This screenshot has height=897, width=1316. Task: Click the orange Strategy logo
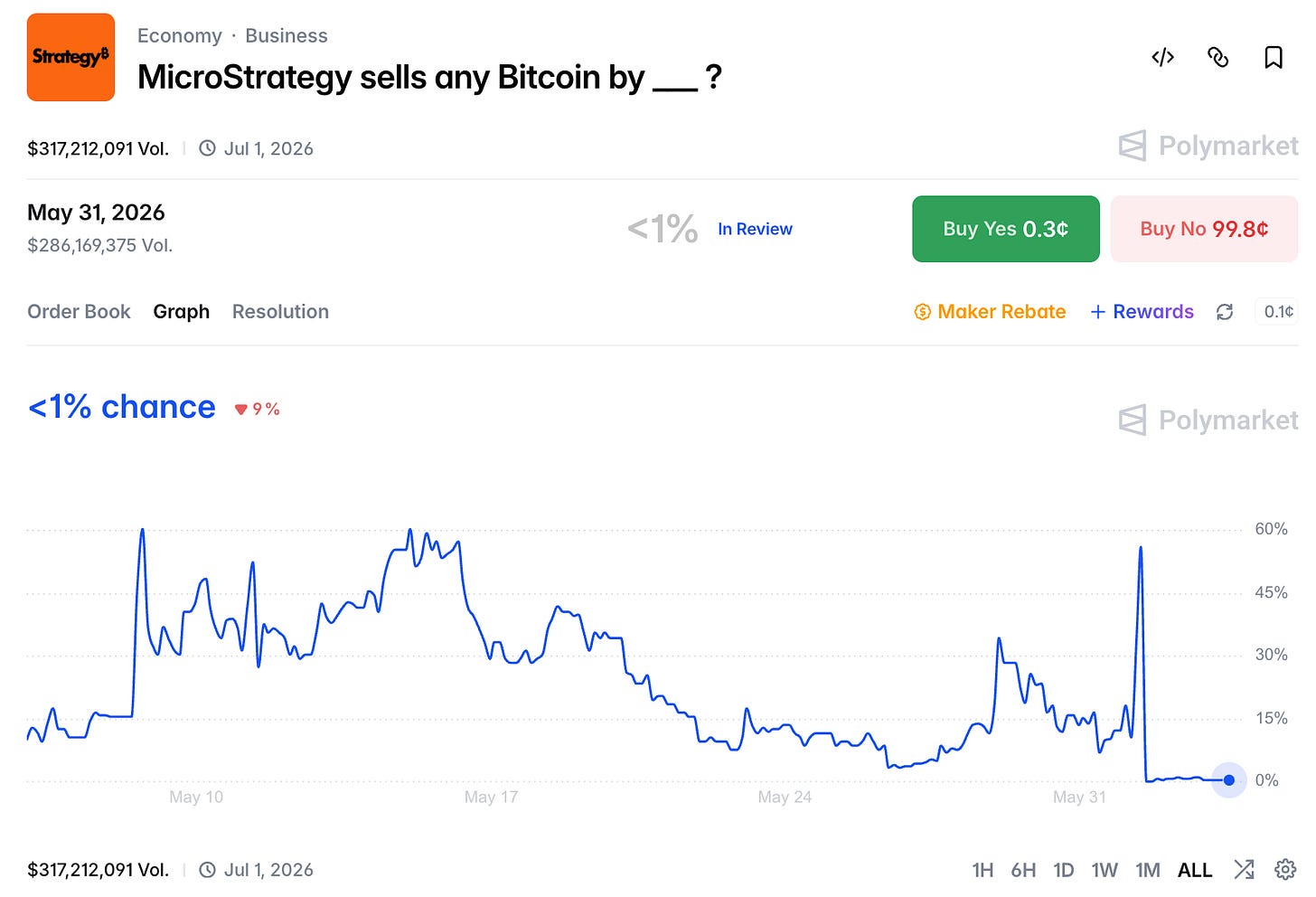[x=70, y=57]
